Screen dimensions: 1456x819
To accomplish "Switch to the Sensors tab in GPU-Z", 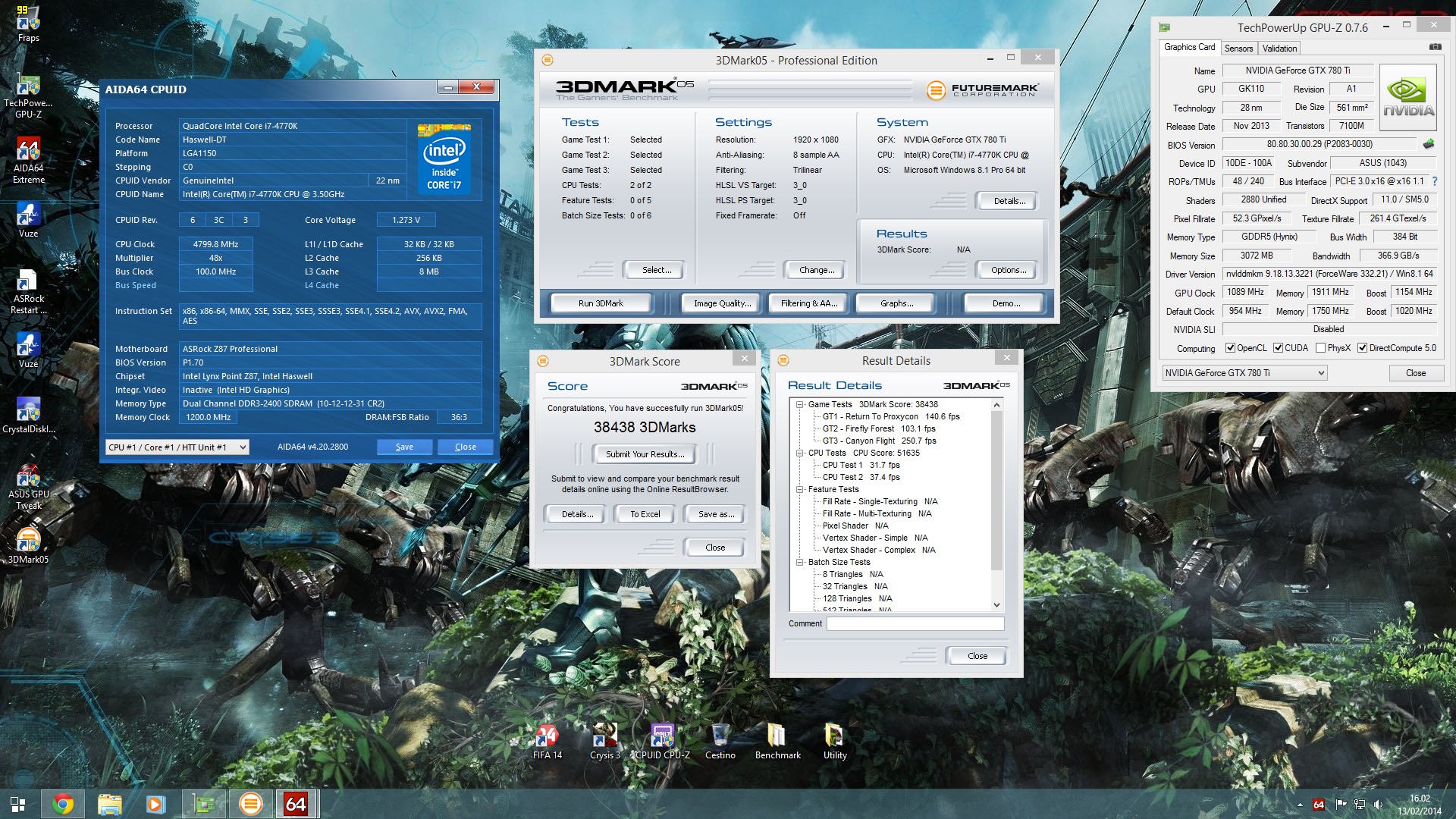I will (x=1238, y=49).
